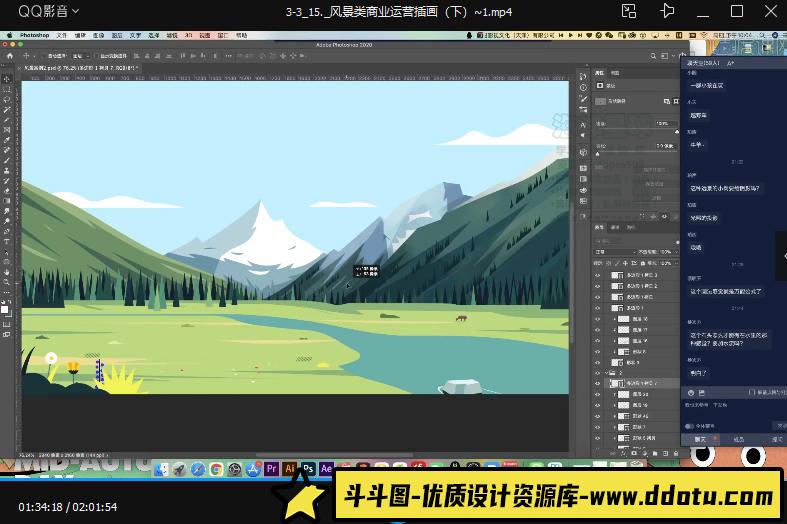Screen dimensions: 787x524
Task: Click the mask feather slider handle
Action: (597, 154)
